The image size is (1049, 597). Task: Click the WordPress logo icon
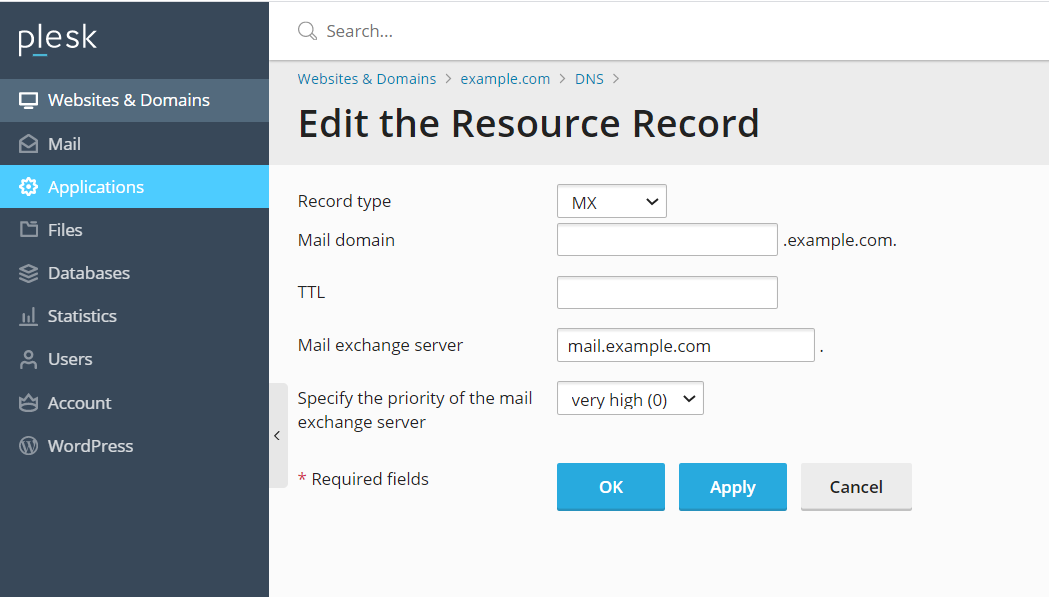[28, 446]
